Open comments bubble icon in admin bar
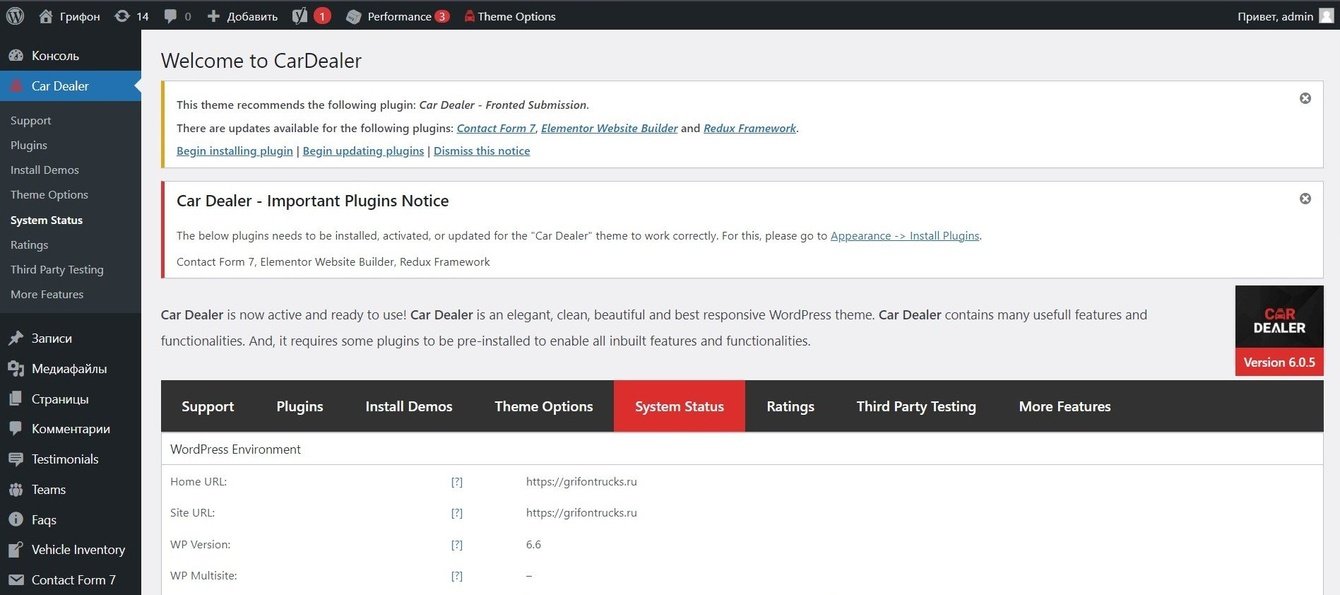This screenshot has height=595, width=1340. tap(170, 16)
